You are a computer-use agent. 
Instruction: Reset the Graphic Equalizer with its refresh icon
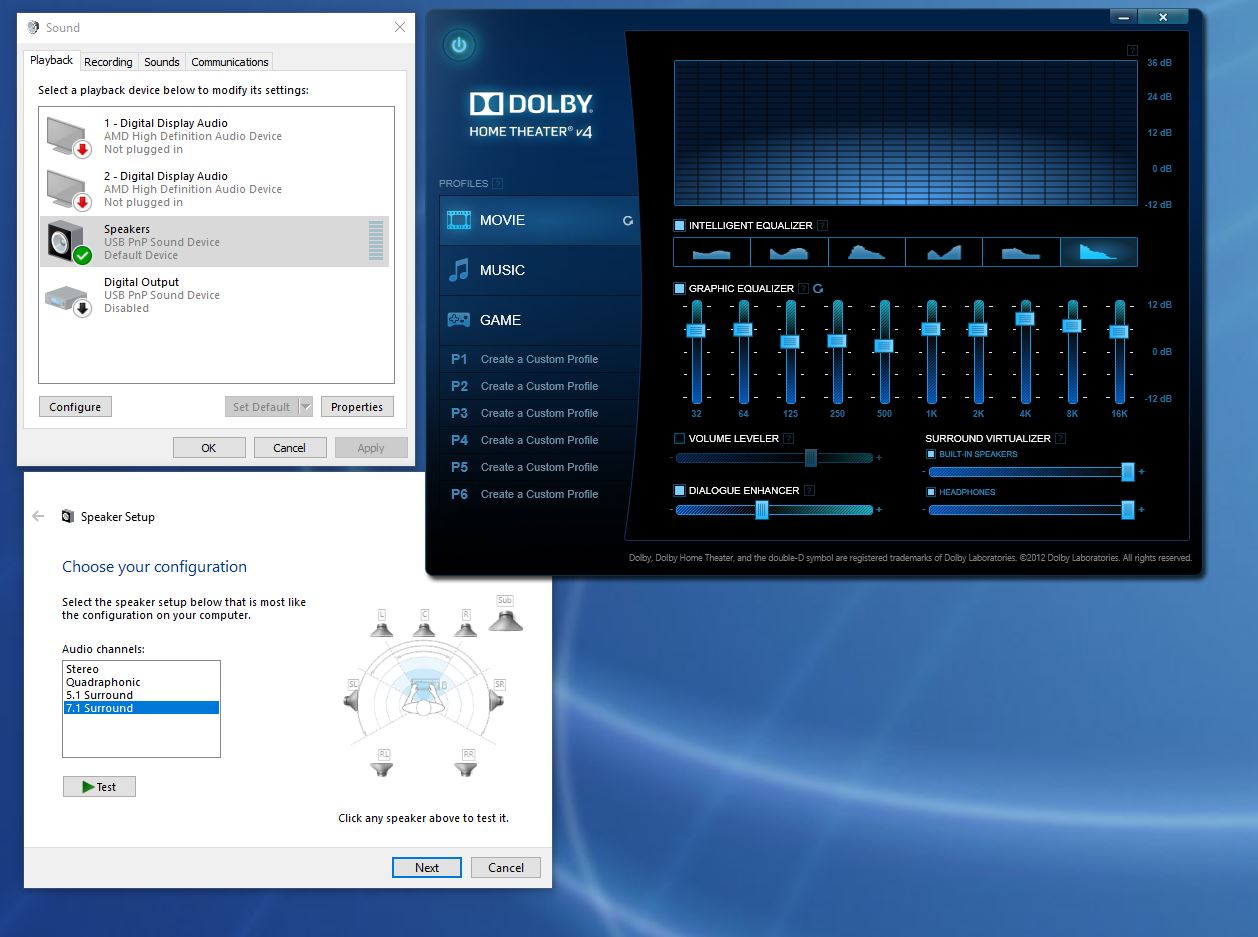click(818, 288)
